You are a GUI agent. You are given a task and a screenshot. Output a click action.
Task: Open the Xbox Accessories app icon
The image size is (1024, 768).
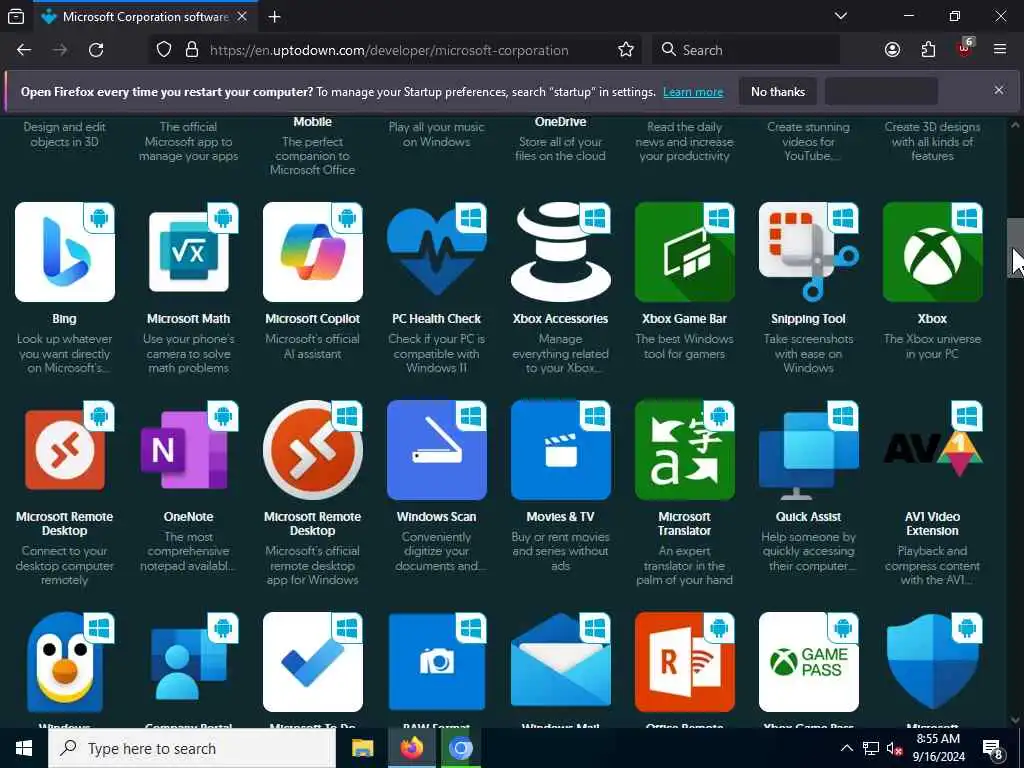(x=561, y=252)
